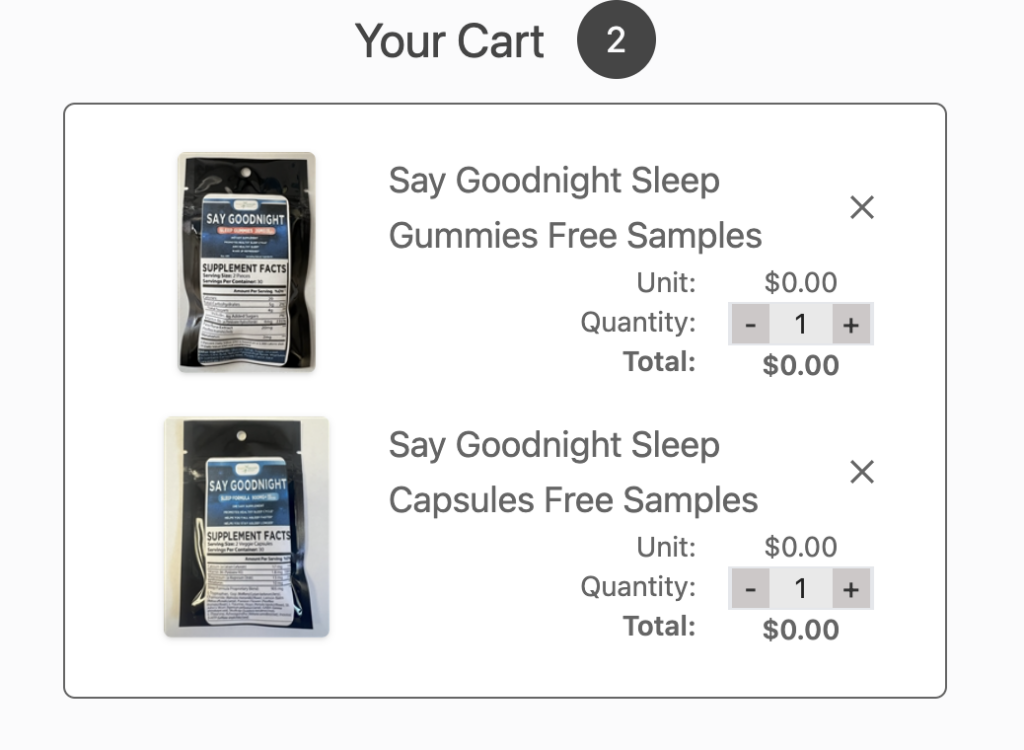Click the Your Cart heading
1024x750 pixels.
click(450, 42)
